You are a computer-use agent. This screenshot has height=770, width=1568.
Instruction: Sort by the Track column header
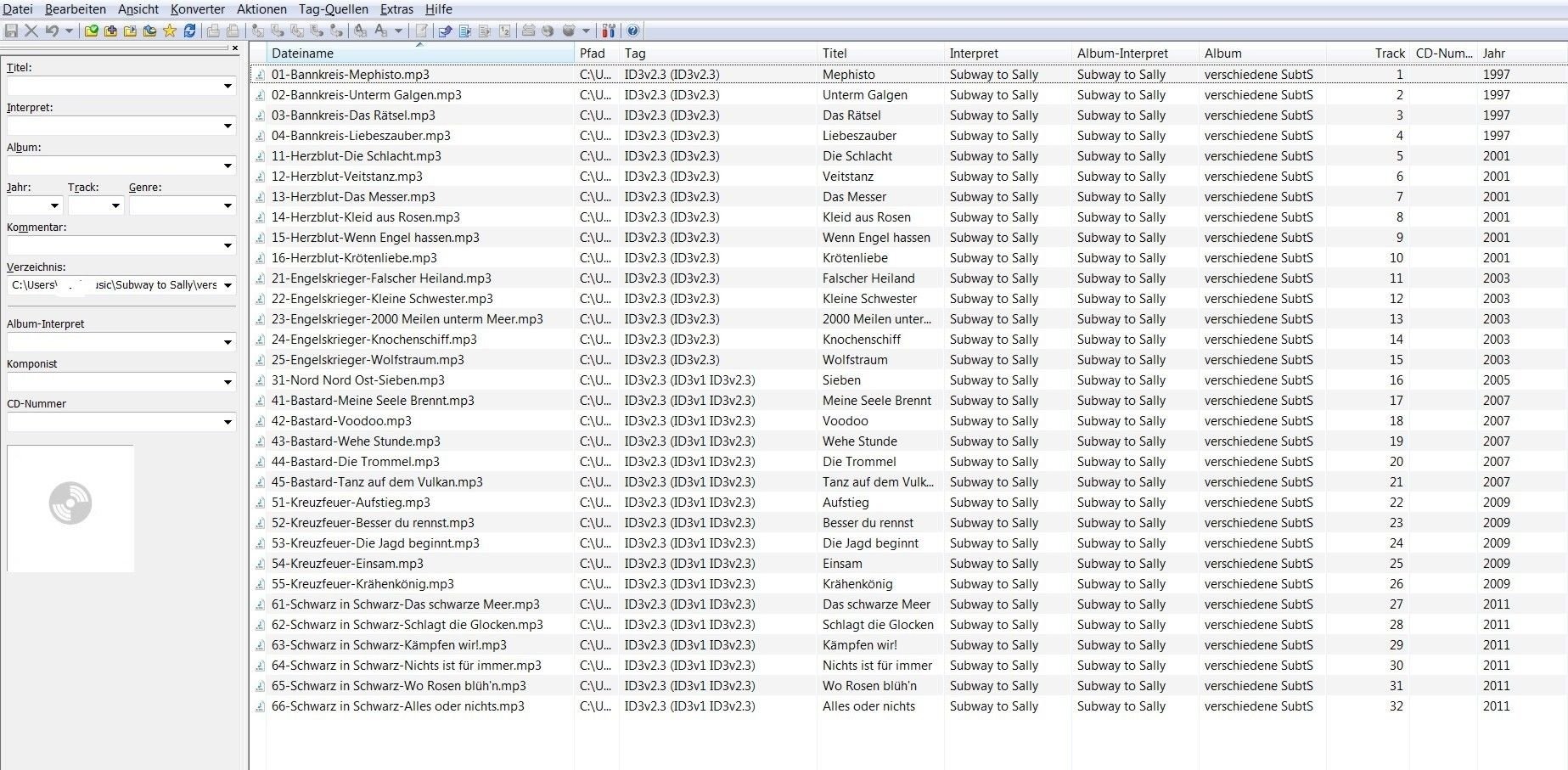[1368, 53]
